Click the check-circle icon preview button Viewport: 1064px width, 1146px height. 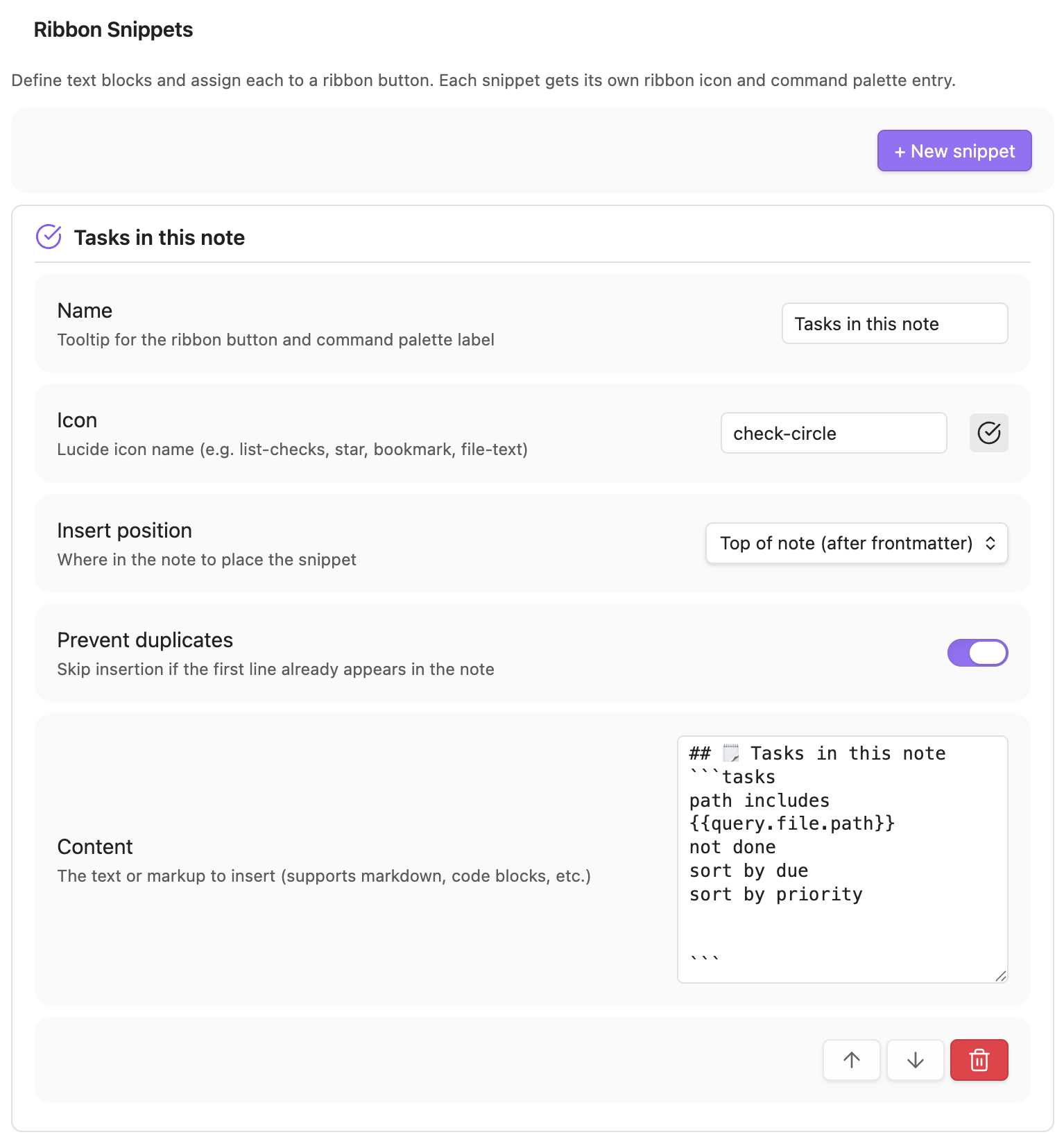point(988,433)
